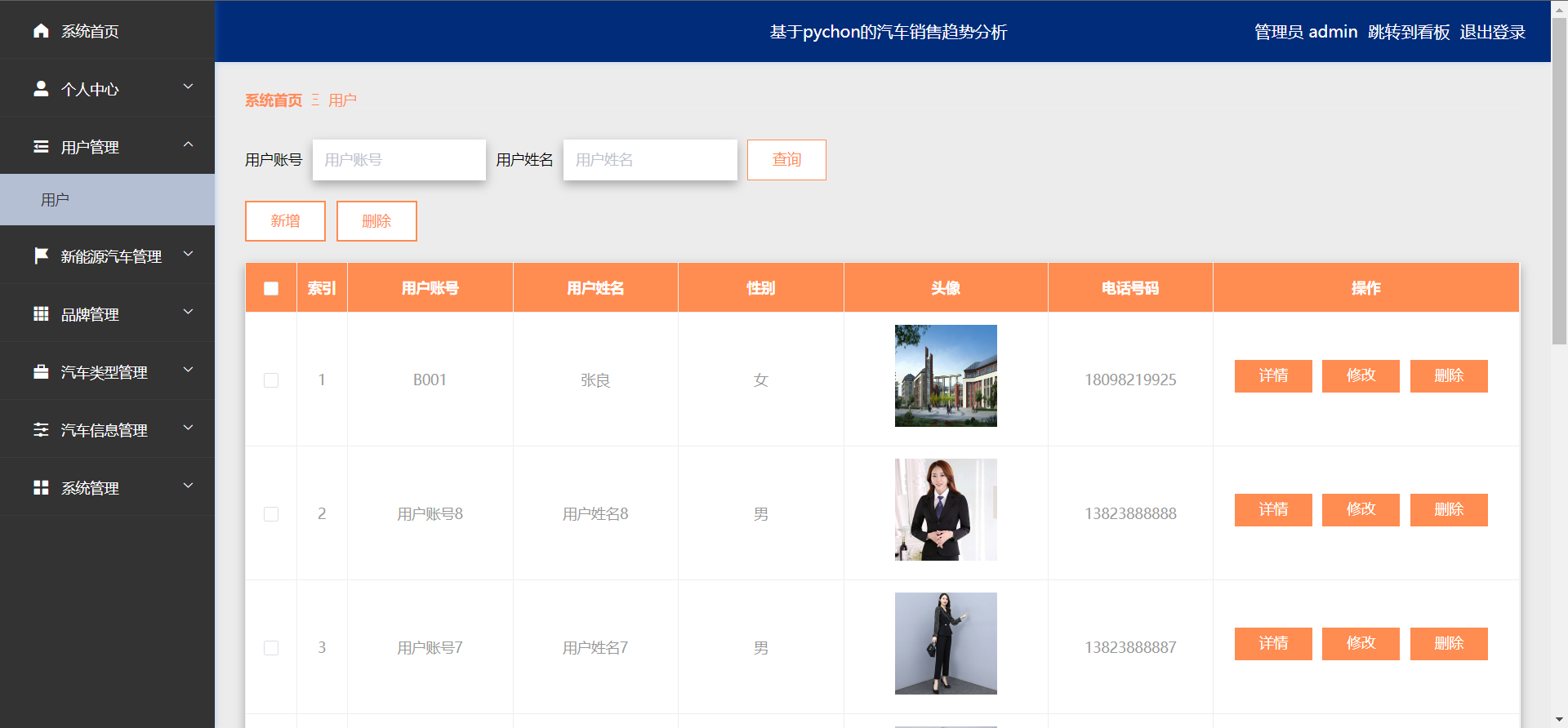Click the sliders icon for 汽车信息管理
Viewport: 1568px width, 728px height.
(41, 429)
